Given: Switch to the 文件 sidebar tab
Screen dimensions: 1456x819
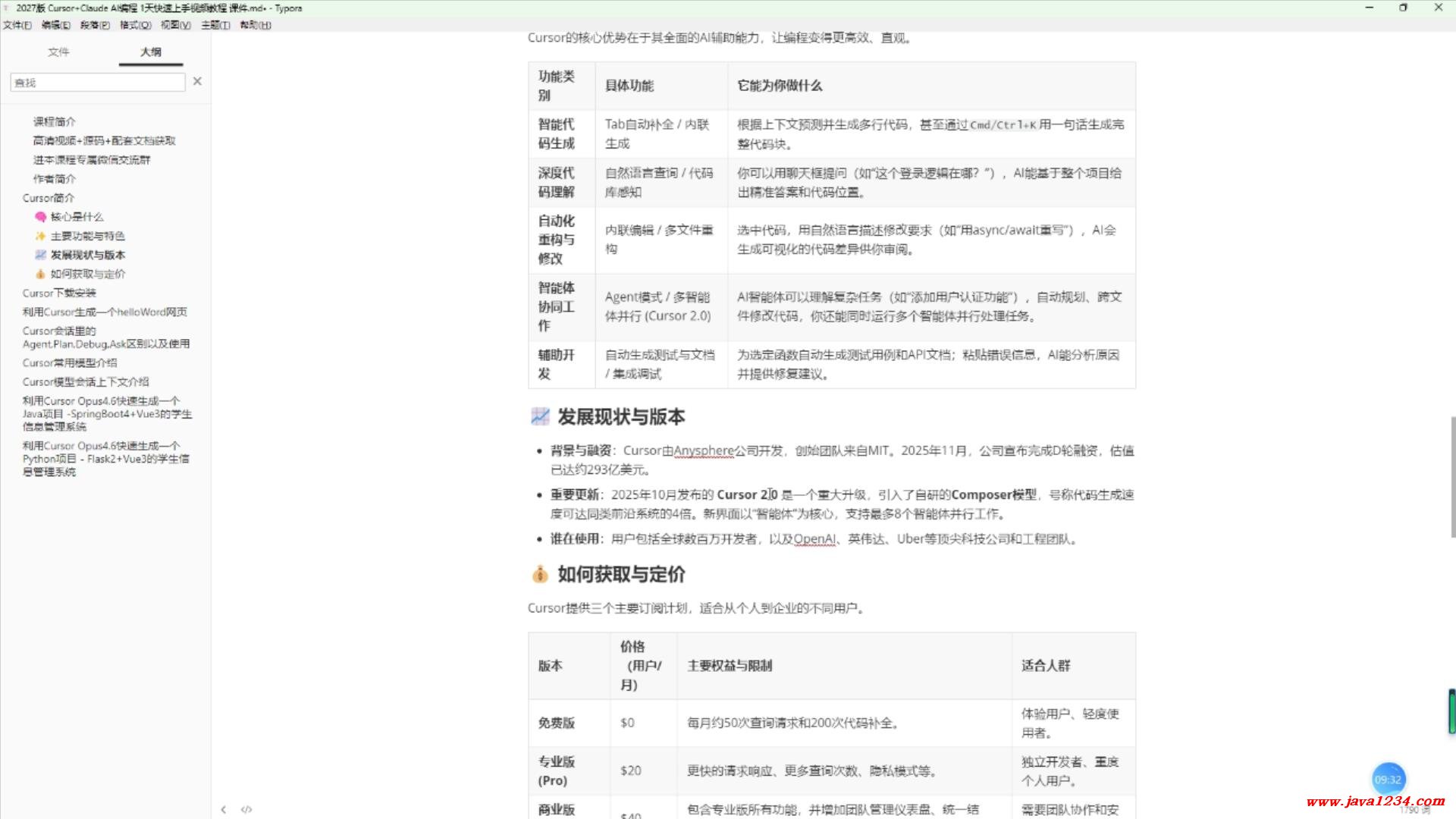Looking at the screenshot, I should (58, 52).
